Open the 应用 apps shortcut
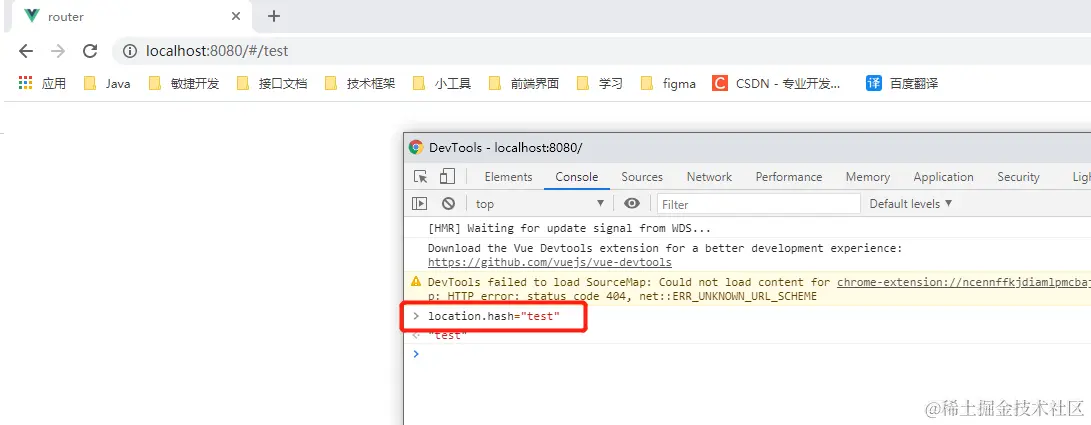Screen dimensions: 1091x425 (x=42, y=83)
